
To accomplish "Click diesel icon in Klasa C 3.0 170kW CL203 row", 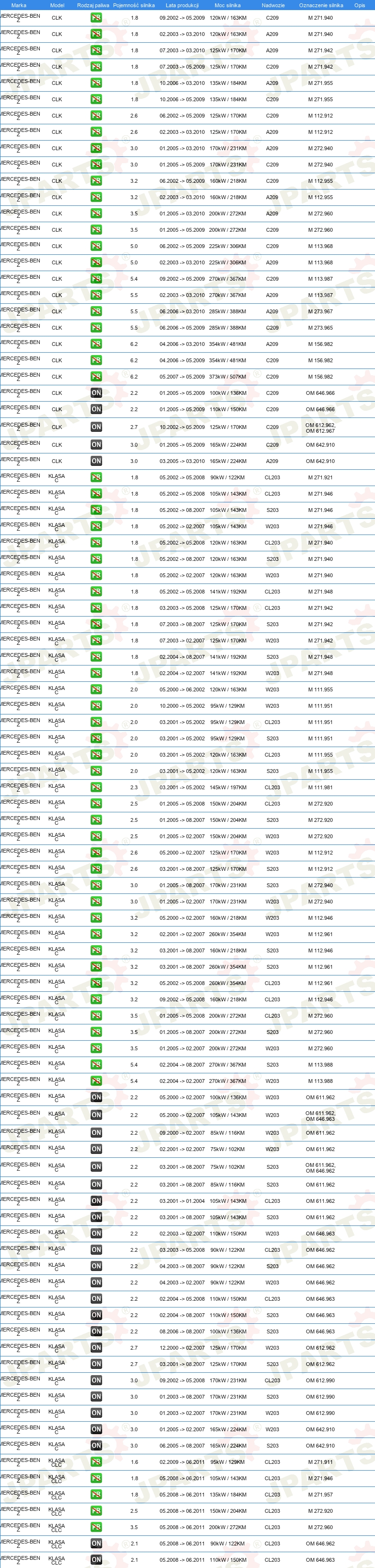I will 96,1380.
